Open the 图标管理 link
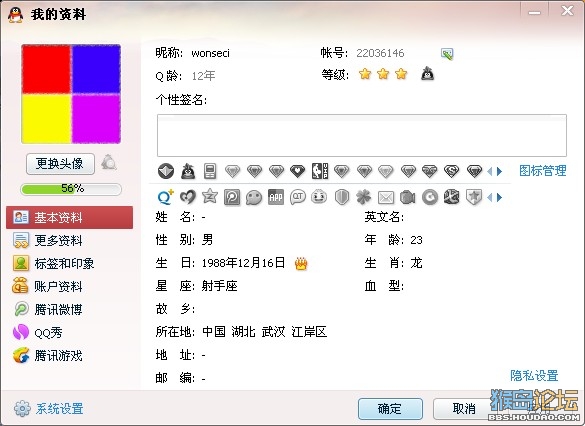The image size is (585, 426). 543,171
